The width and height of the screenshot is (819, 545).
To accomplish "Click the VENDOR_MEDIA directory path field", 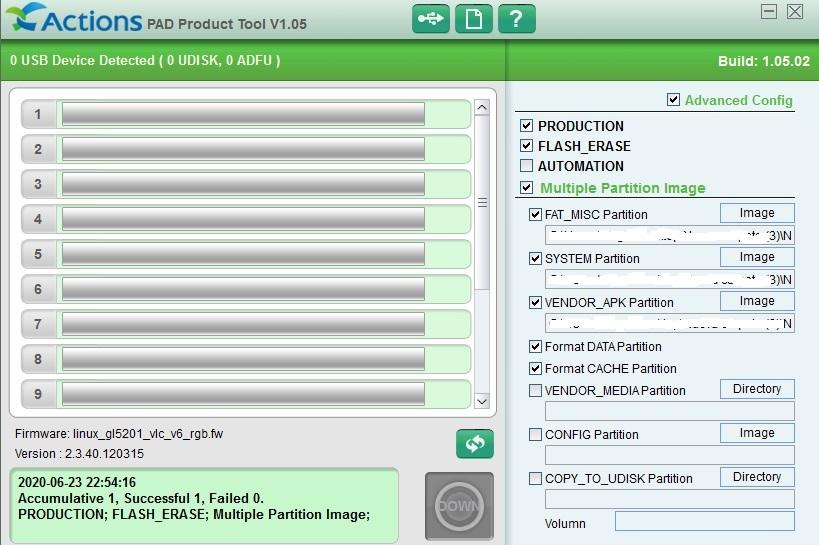I will click(x=670, y=411).
